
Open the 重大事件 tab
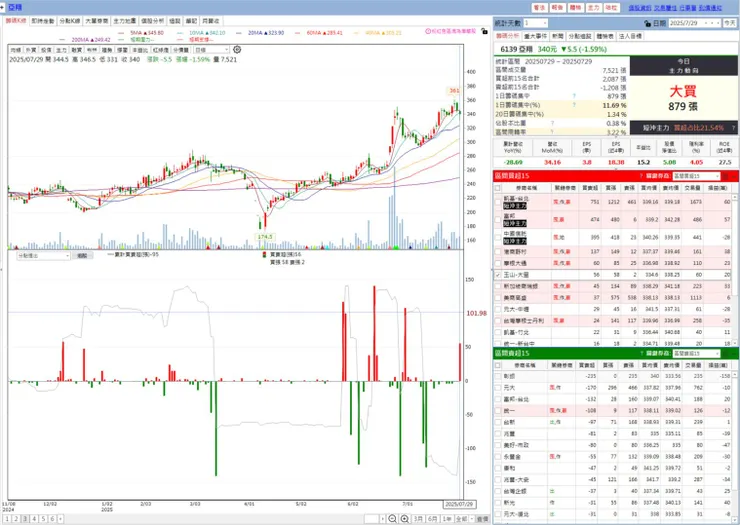535,36
